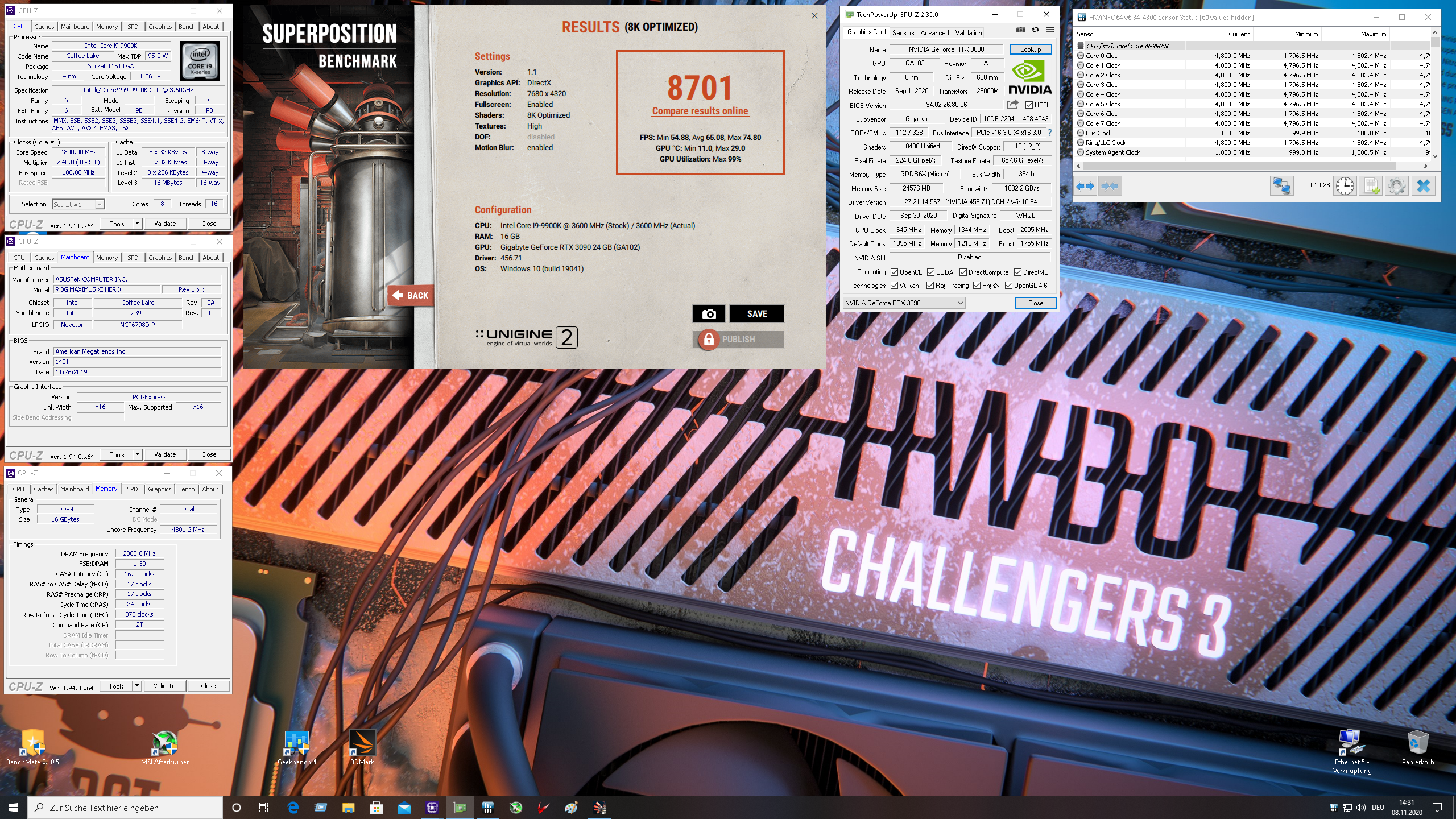
Task: Switch to Caches tab in top CPU-Z window
Action: pos(44,27)
